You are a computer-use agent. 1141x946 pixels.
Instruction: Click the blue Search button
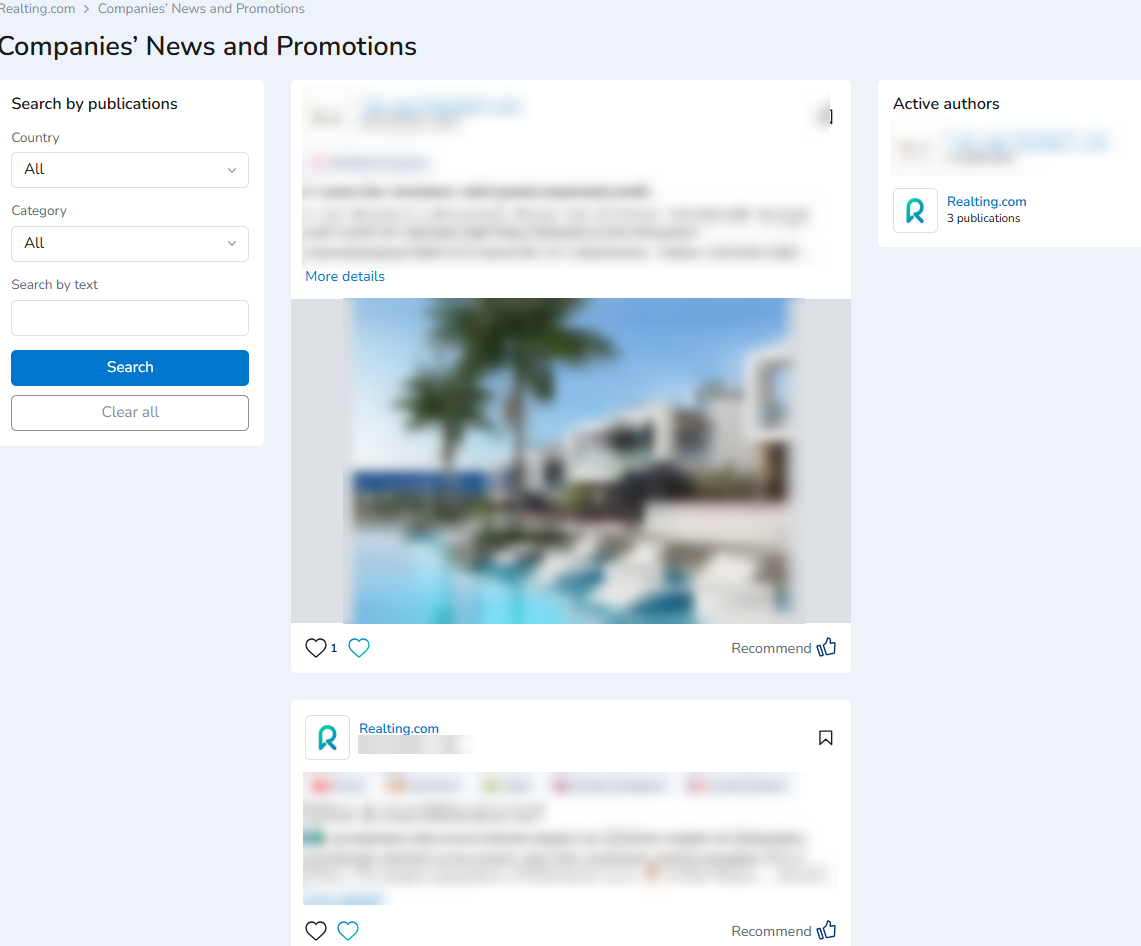pyautogui.click(x=130, y=367)
